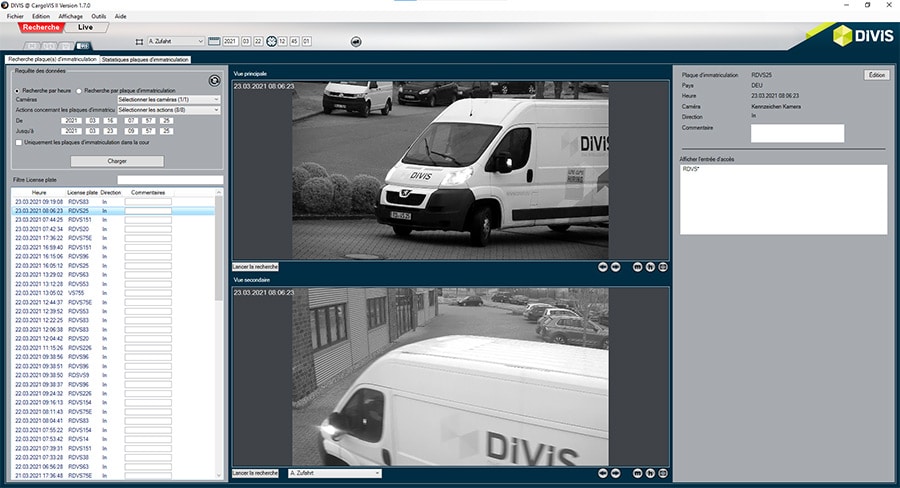Image resolution: width=900 pixels, height=488 pixels.
Task: Open 'Sélectionner les caméras (1/1)' dropdown
Action: click(168, 99)
